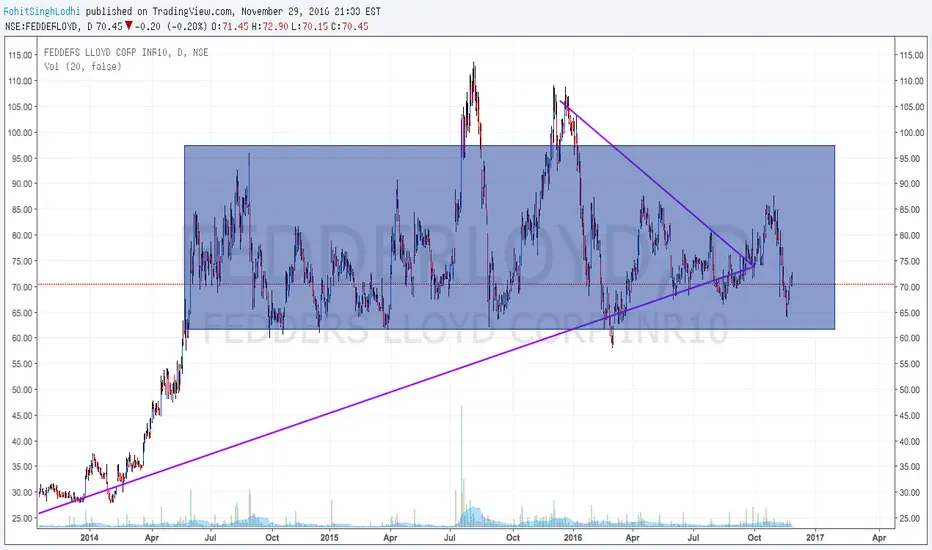
Task: Click the Apr label following 2017
Action: [879, 538]
